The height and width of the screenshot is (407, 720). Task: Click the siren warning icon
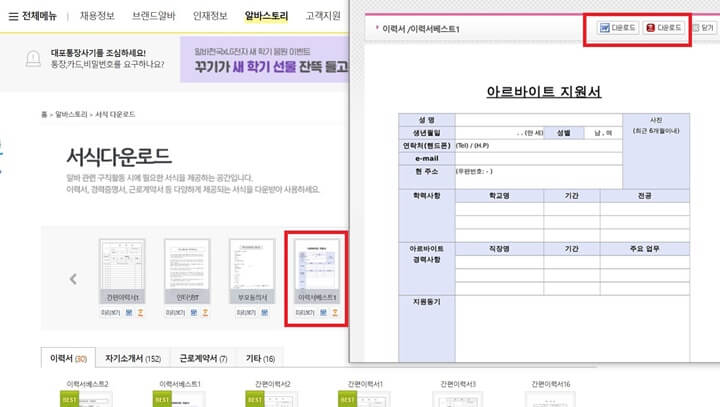click(33, 58)
